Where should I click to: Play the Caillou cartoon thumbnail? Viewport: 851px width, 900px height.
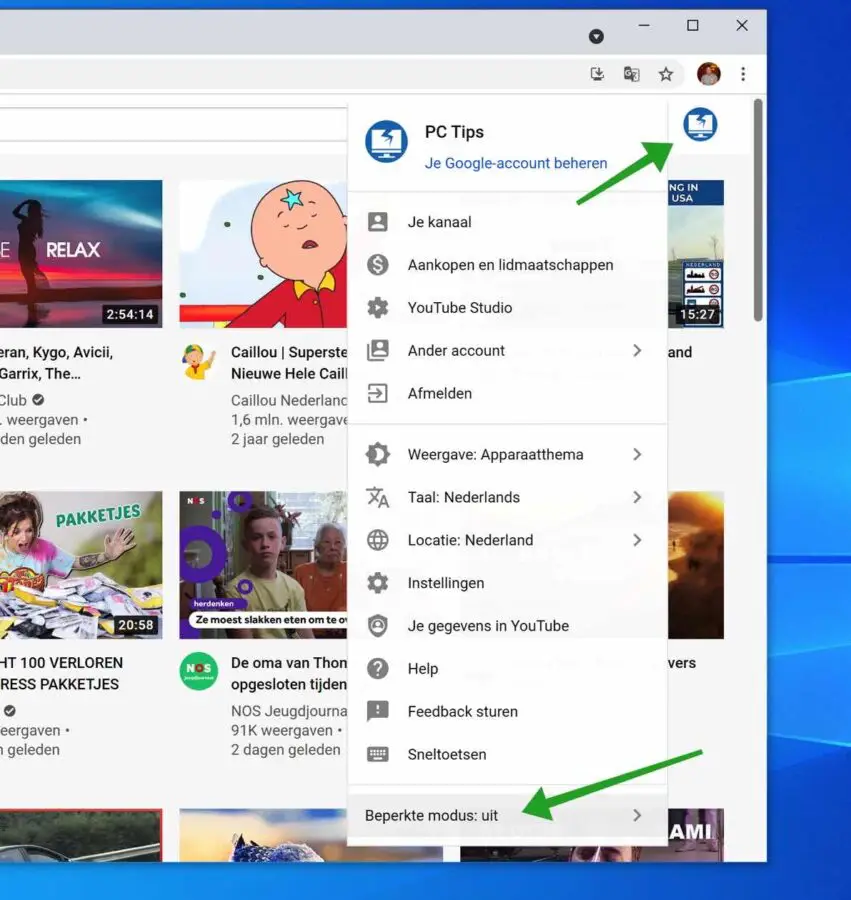(x=263, y=254)
